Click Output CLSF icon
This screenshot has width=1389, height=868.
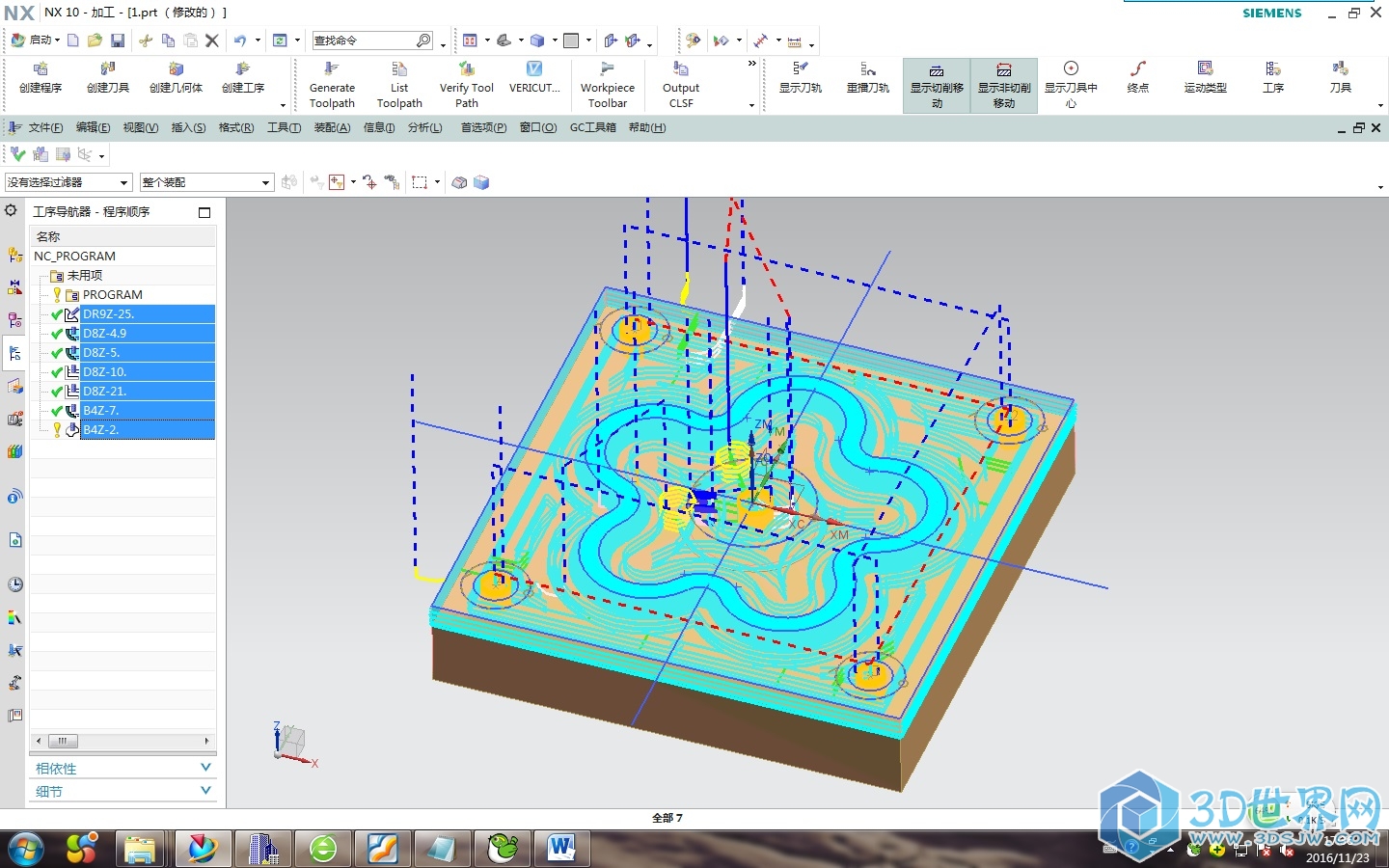681,69
